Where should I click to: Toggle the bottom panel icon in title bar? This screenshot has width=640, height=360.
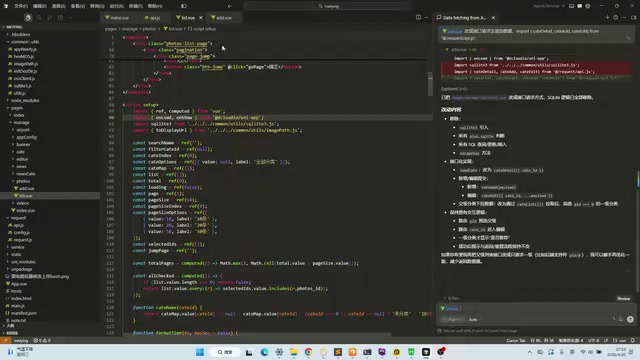click(571, 6)
